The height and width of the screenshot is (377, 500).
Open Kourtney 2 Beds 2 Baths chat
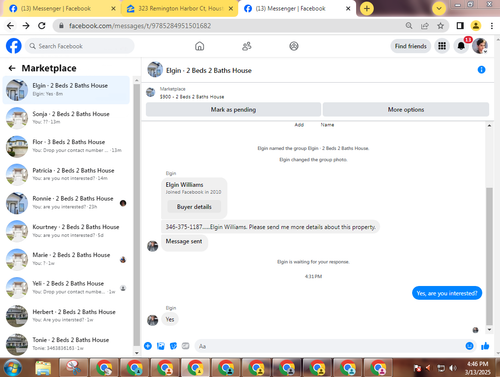(x=66, y=231)
